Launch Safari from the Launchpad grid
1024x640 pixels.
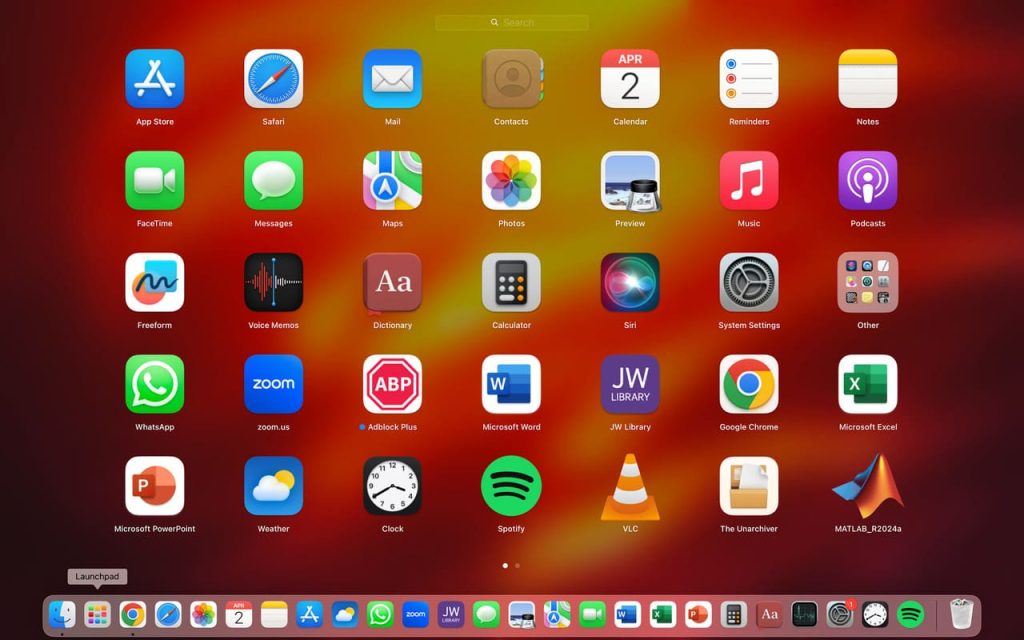[274, 78]
